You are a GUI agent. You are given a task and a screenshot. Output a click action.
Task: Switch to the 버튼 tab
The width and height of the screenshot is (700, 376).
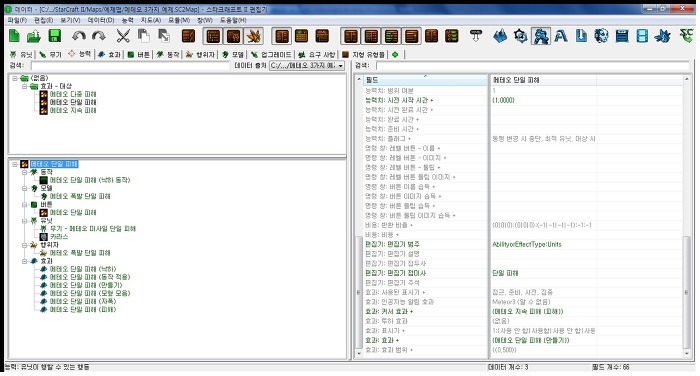click(x=138, y=54)
